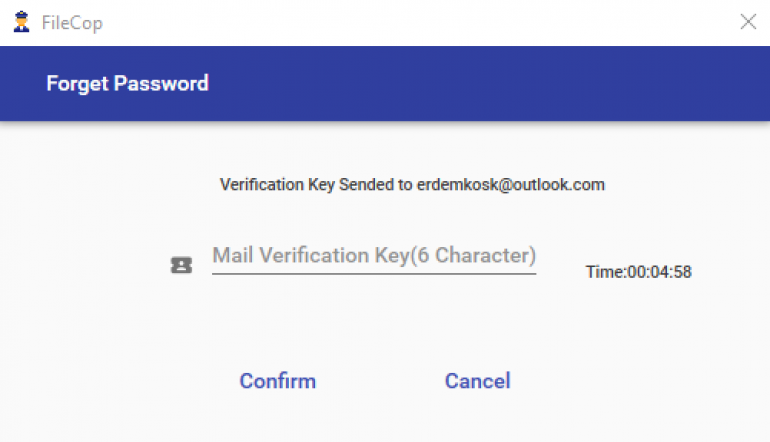
Task: Click the ticket icon beside the verification field
Action: pos(181,265)
